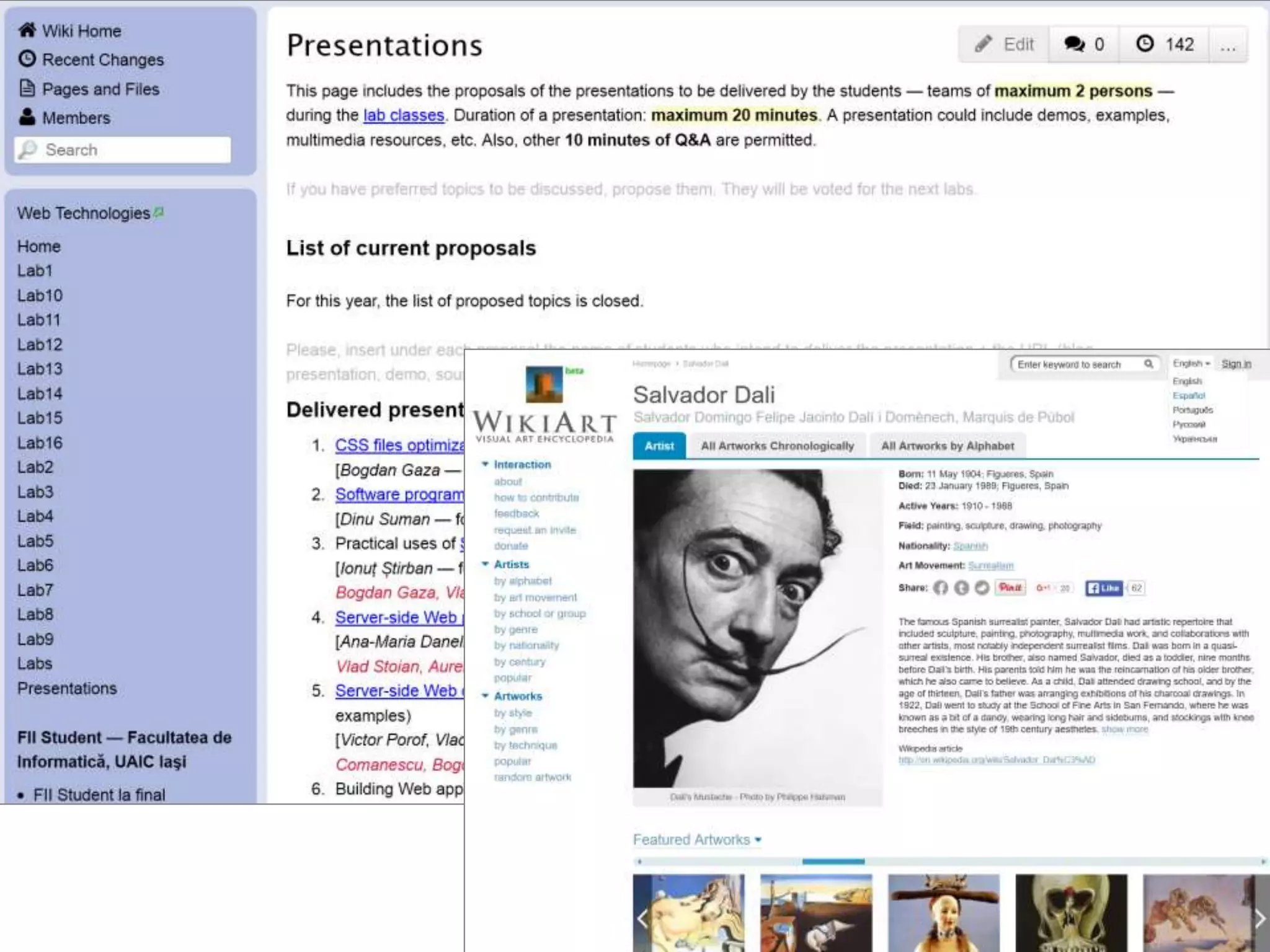Open revision history clock showing 142
The width and height of the screenshot is (1270, 952).
[1164, 45]
